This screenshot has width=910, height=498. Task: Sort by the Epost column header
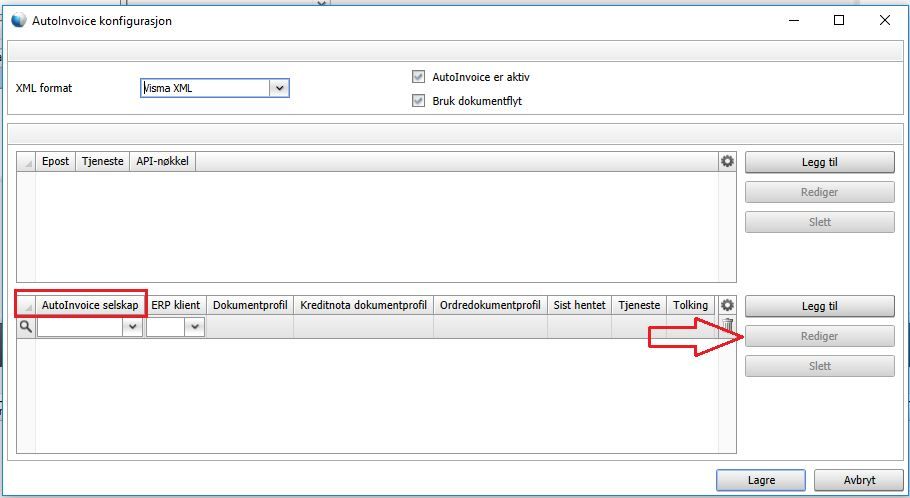point(55,161)
